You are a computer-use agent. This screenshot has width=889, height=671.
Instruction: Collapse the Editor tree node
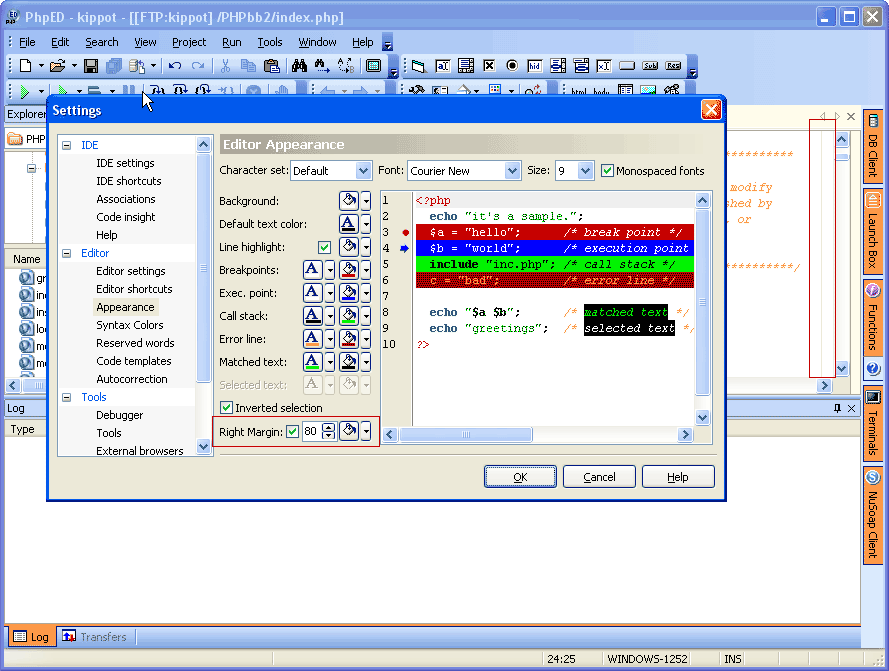(x=67, y=253)
